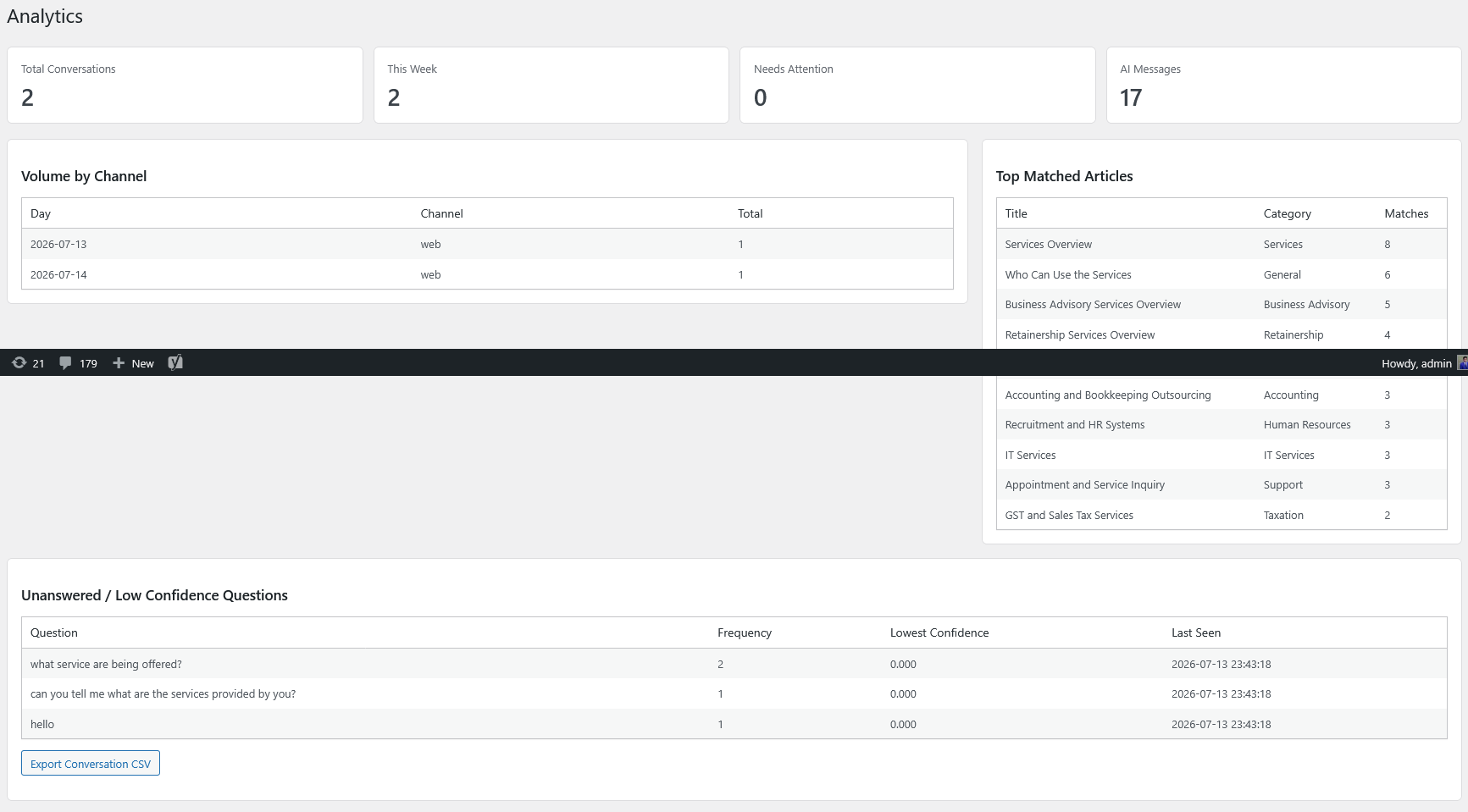Select Accounting and Bookkeeping Outsourcing title
The height and width of the screenshot is (812, 1468).
(1108, 395)
